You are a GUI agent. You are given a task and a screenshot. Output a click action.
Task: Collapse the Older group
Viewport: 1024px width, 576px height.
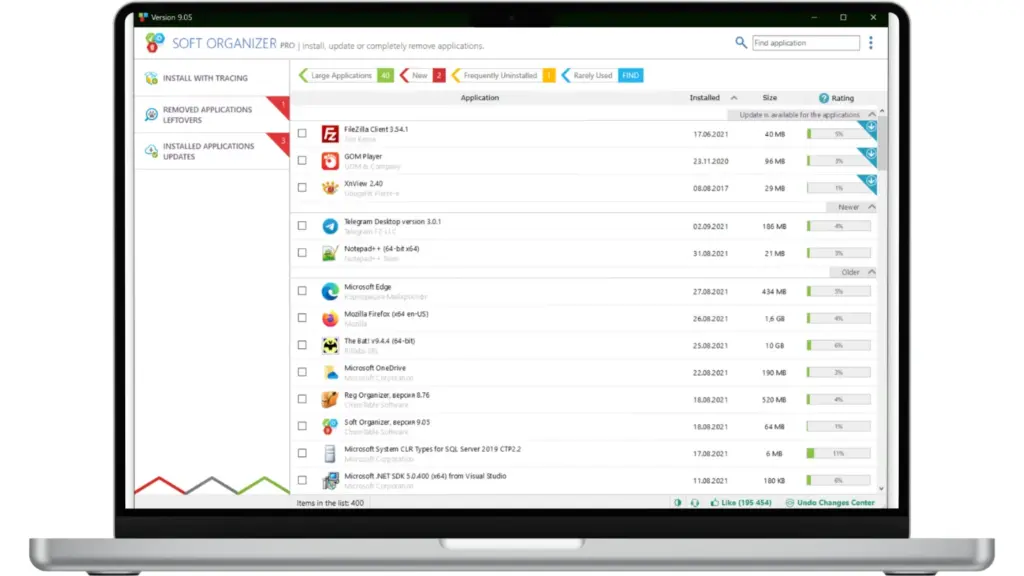point(872,272)
